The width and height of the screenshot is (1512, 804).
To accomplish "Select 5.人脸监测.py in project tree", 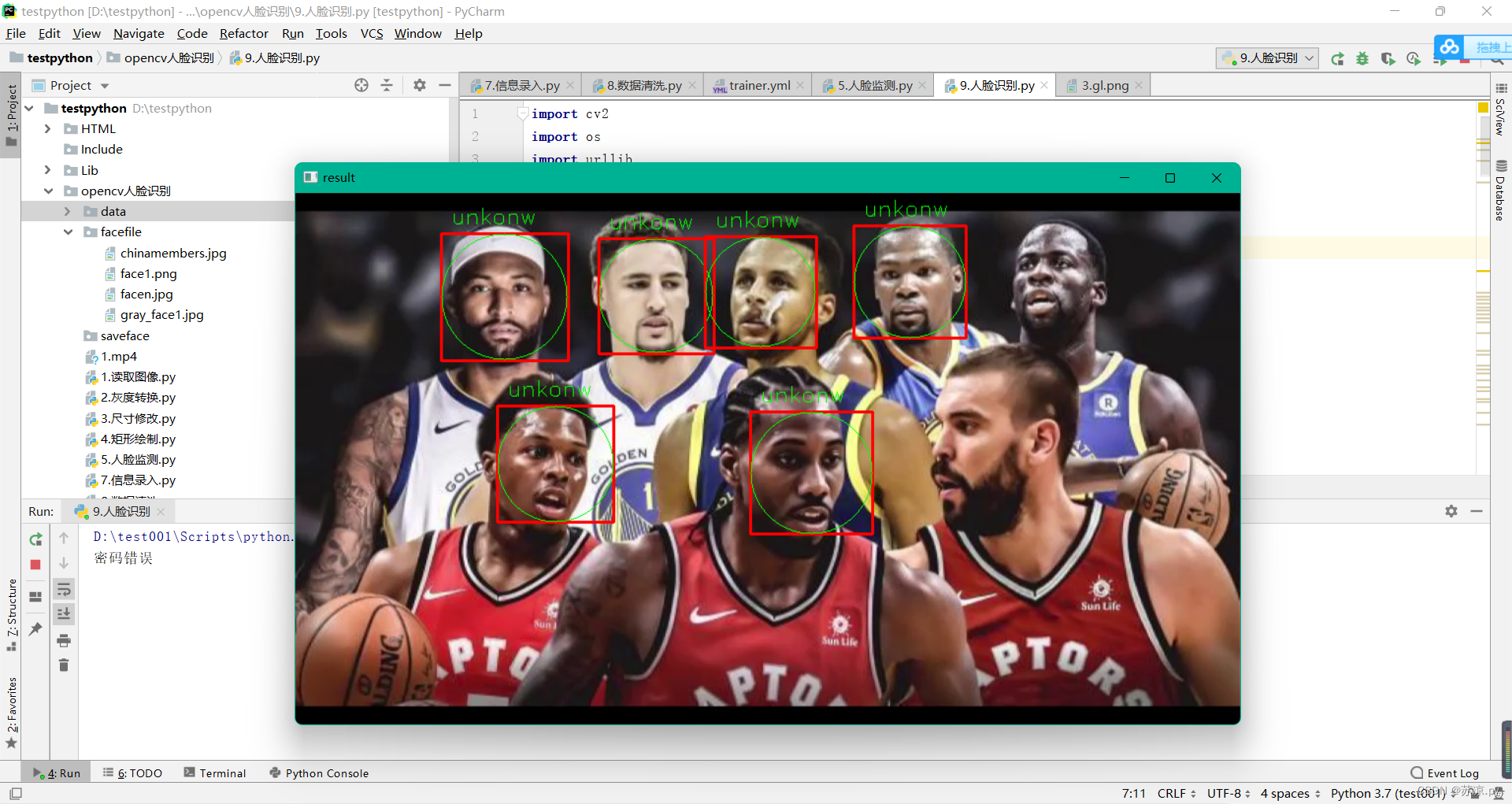I will tap(138, 459).
